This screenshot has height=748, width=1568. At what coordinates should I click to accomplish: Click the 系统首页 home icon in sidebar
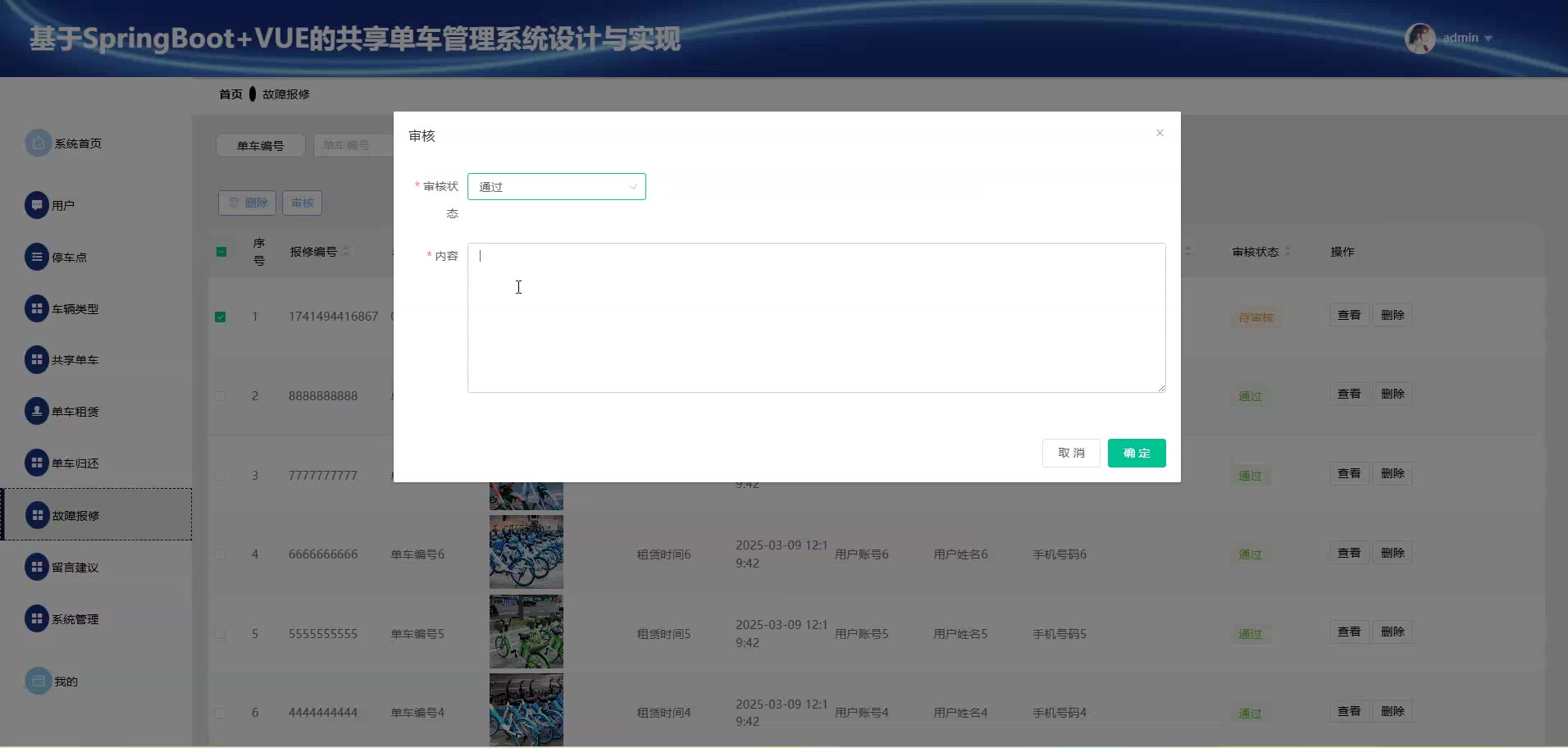(x=38, y=144)
